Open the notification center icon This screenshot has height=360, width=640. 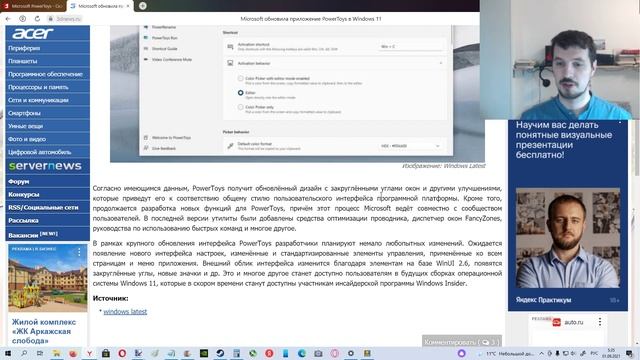point(630,353)
